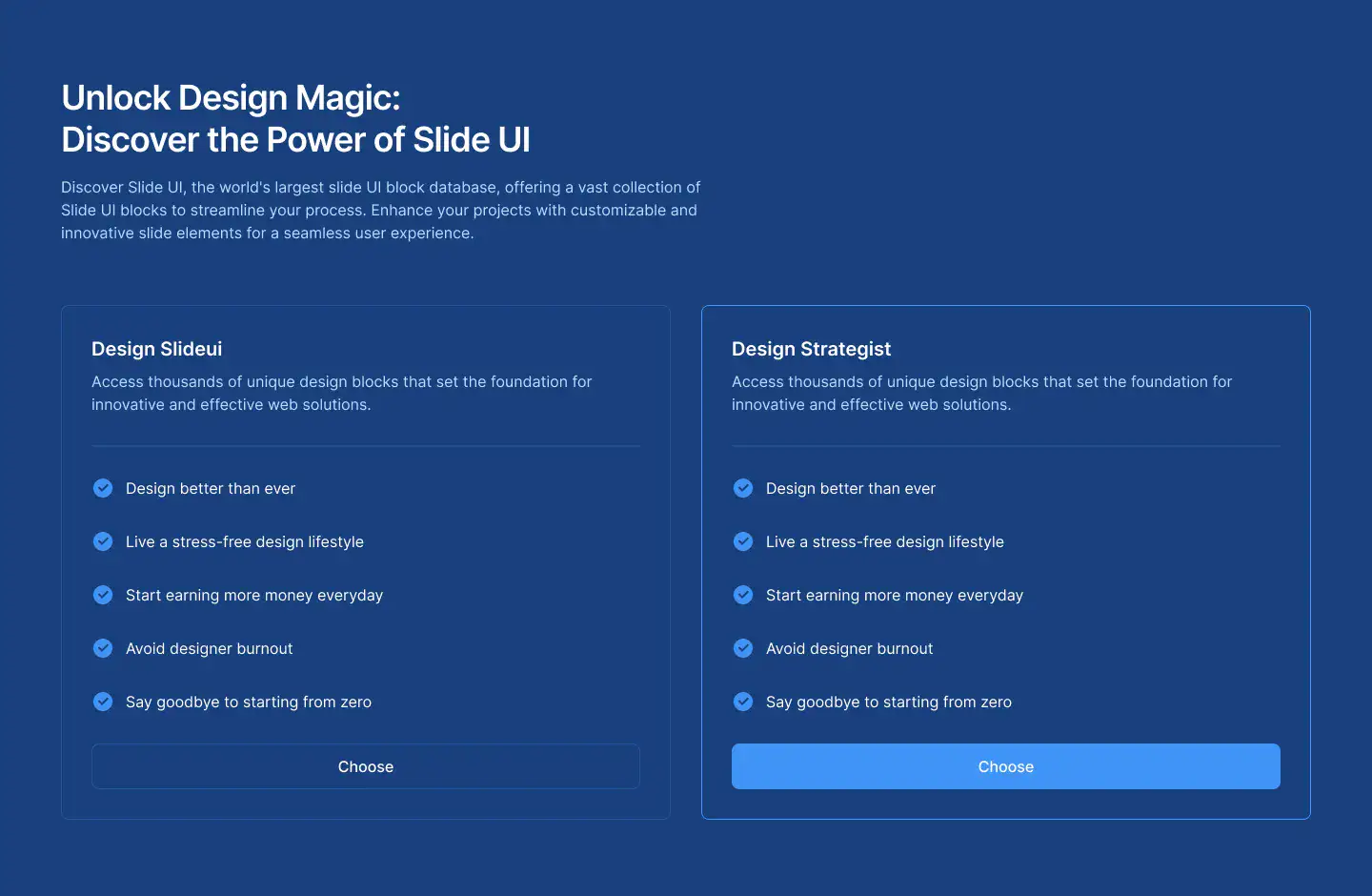This screenshot has height=896, width=1372.
Task: Click 'Start earning more money everyday' text in Design Slideui card
Action: [254, 595]
